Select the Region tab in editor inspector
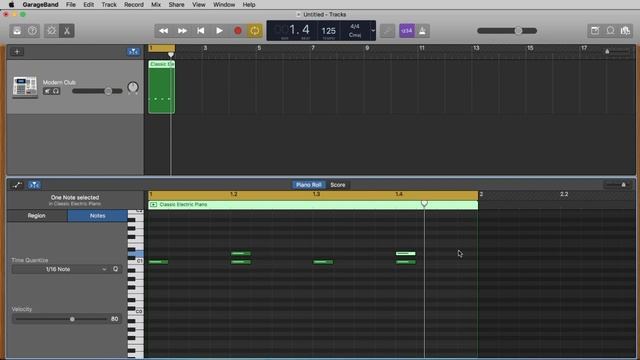The width and height of the screenshot is (640, 360). (x=37, y=216)
